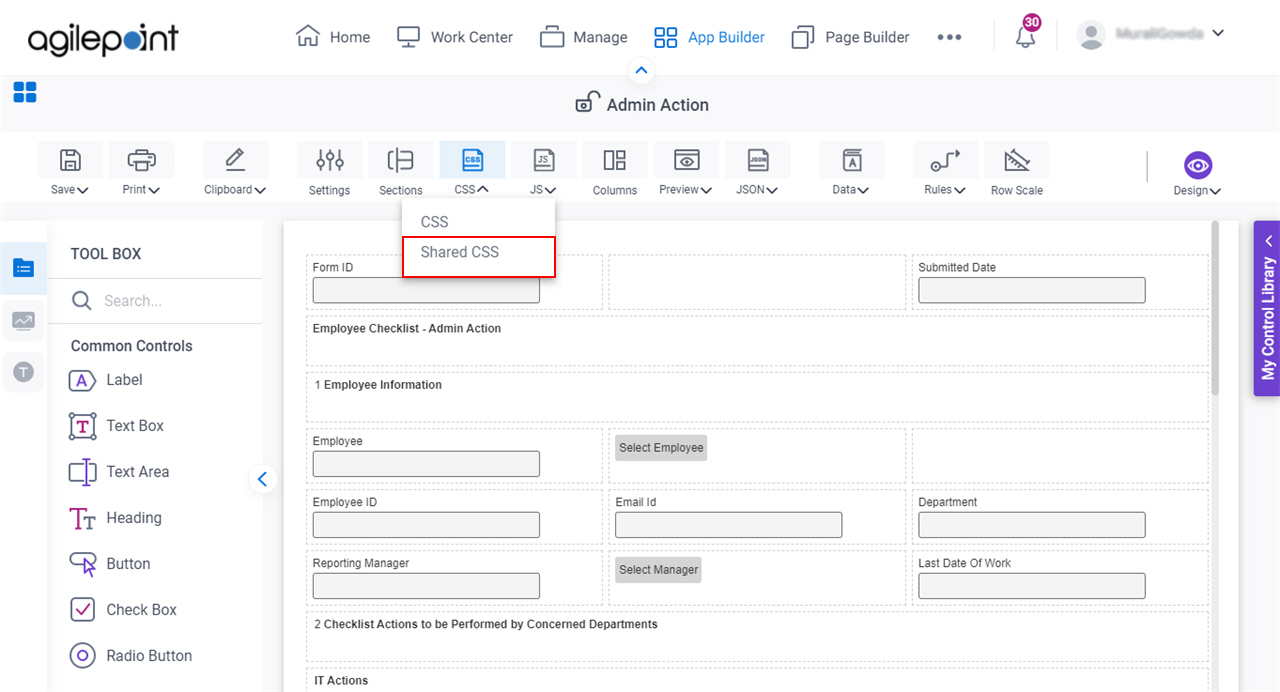The width and height of the screenshot is (1280, 692).
Task: Show more navigation options ellipsis
Action: click(949, 37)
